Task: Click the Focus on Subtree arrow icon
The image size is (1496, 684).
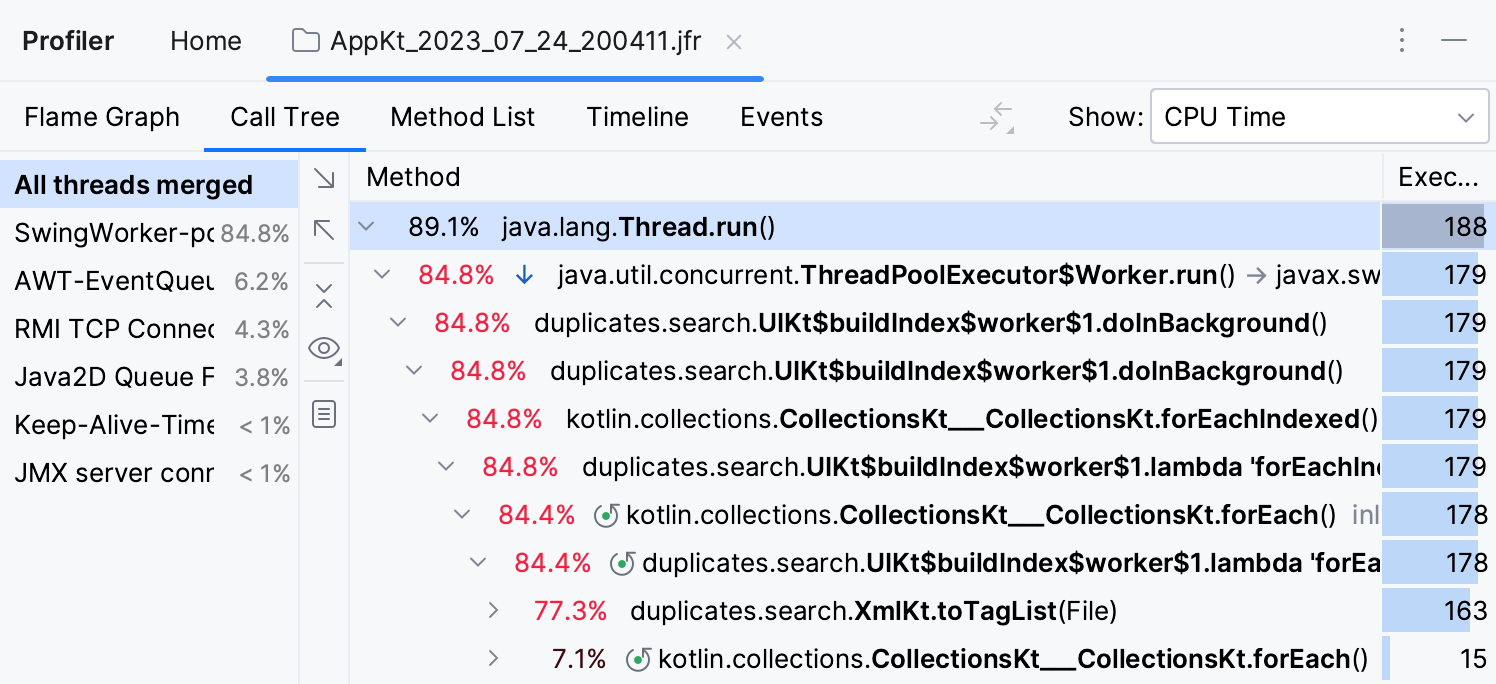Action: coord(324,178)
